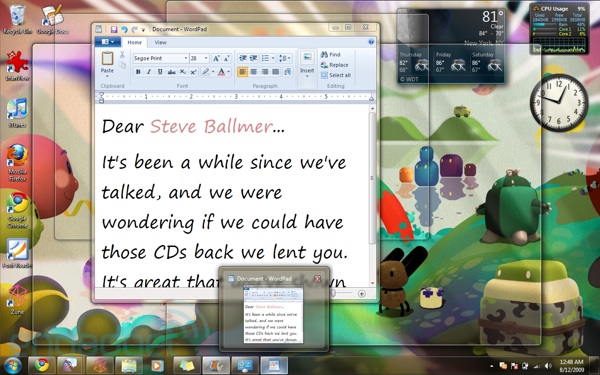Save the document via Quick Access floppy icon
600x375 pixels.
coord(114,29)
